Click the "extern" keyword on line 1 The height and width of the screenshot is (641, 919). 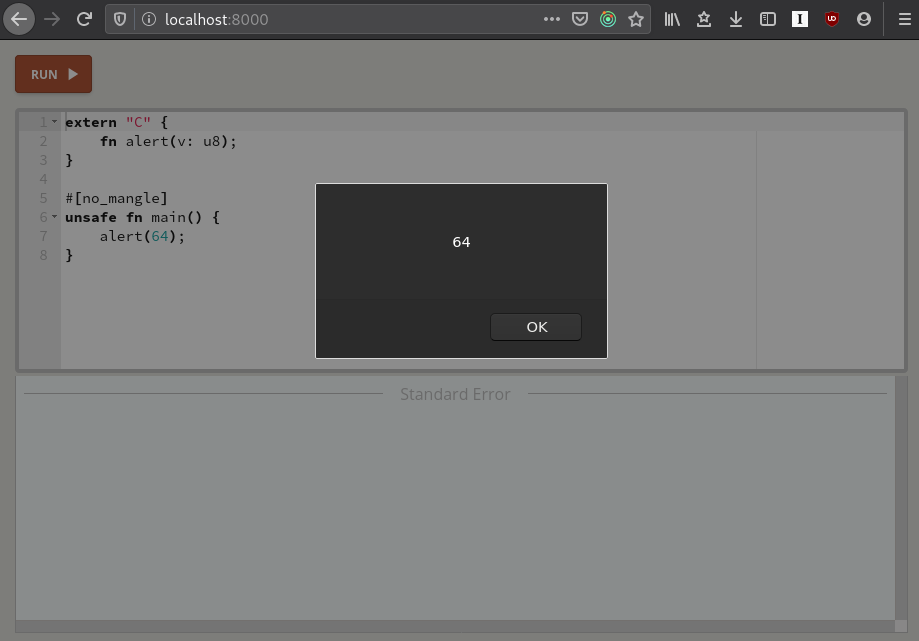click(91, 122)
